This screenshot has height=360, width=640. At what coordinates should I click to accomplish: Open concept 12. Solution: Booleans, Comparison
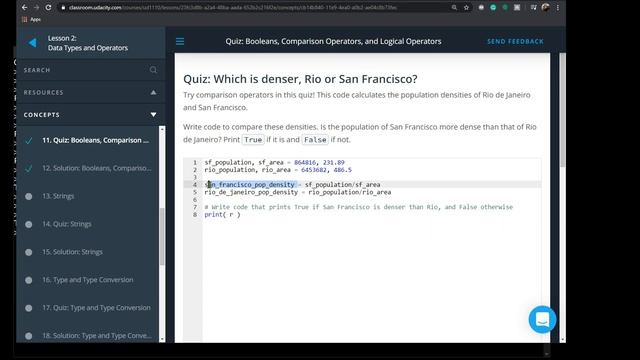[x=97, y=168]
